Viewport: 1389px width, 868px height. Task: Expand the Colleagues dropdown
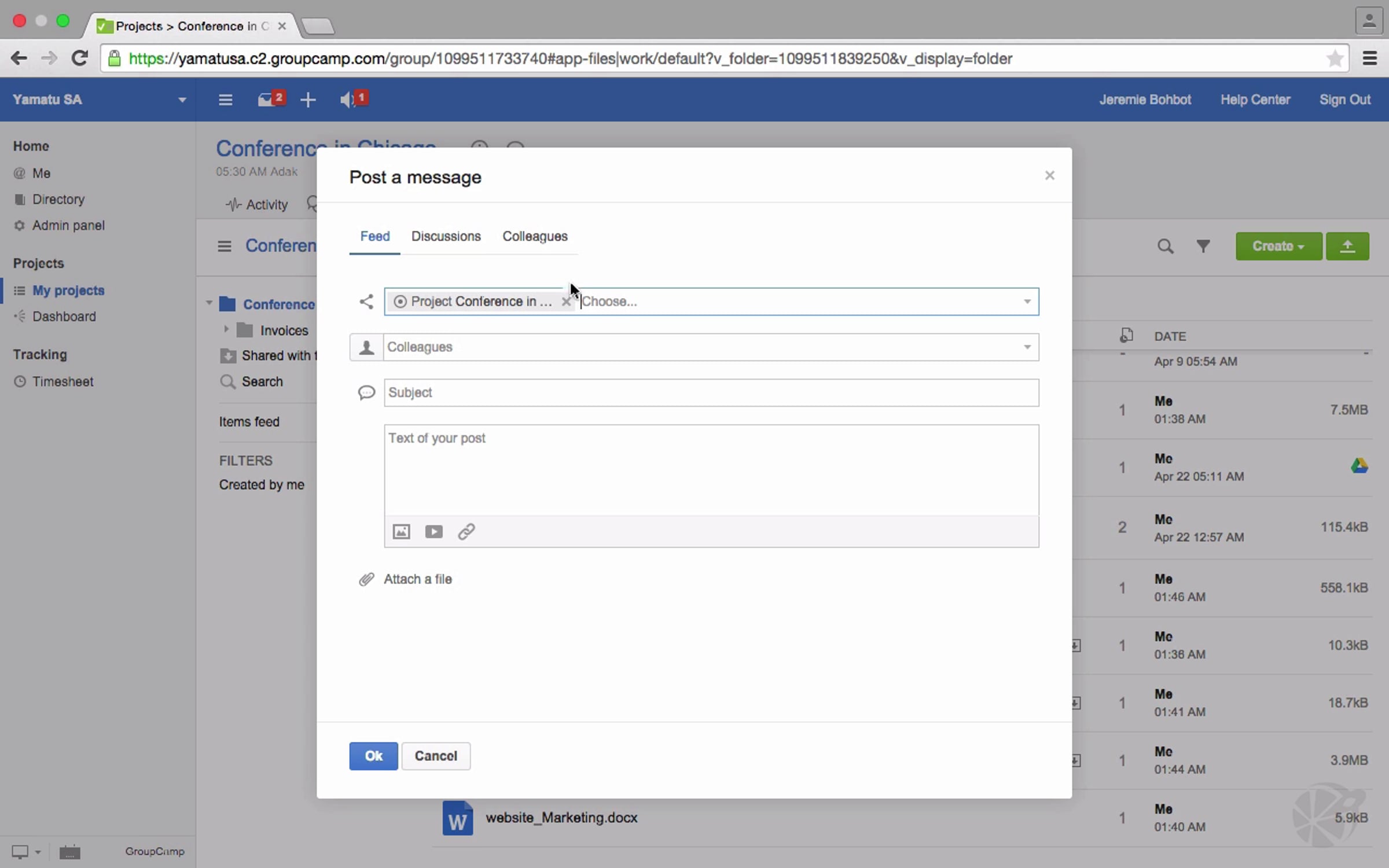coord(1027,347)
